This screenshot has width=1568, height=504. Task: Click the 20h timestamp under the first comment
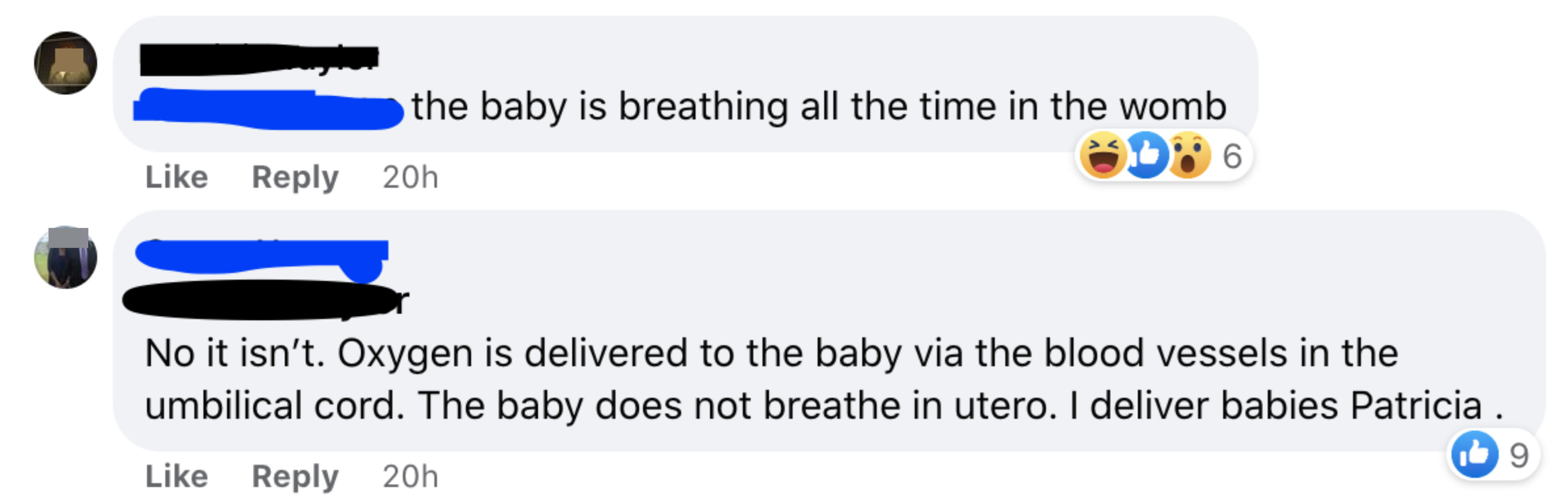410,177
